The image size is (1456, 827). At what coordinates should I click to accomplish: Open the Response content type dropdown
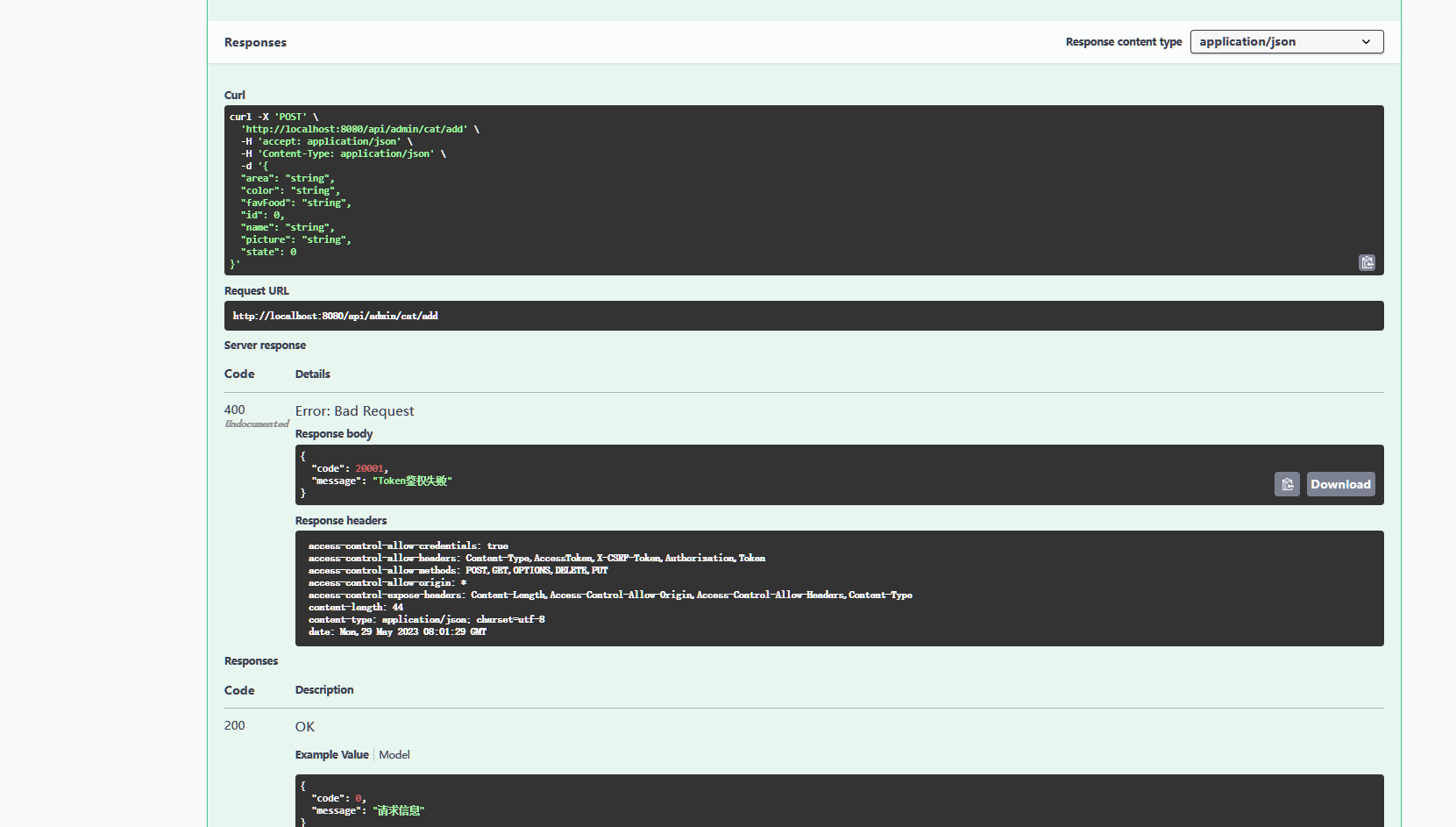coord(1287,41)
